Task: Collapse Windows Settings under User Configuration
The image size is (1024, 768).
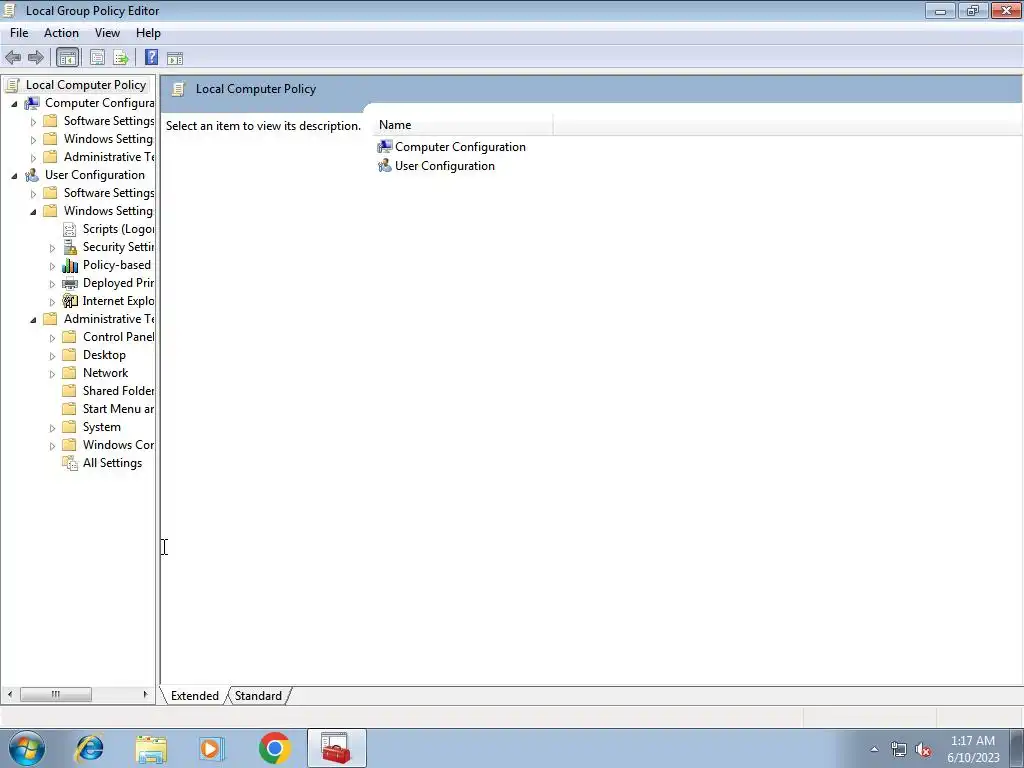Action: (x=33, y=212)
